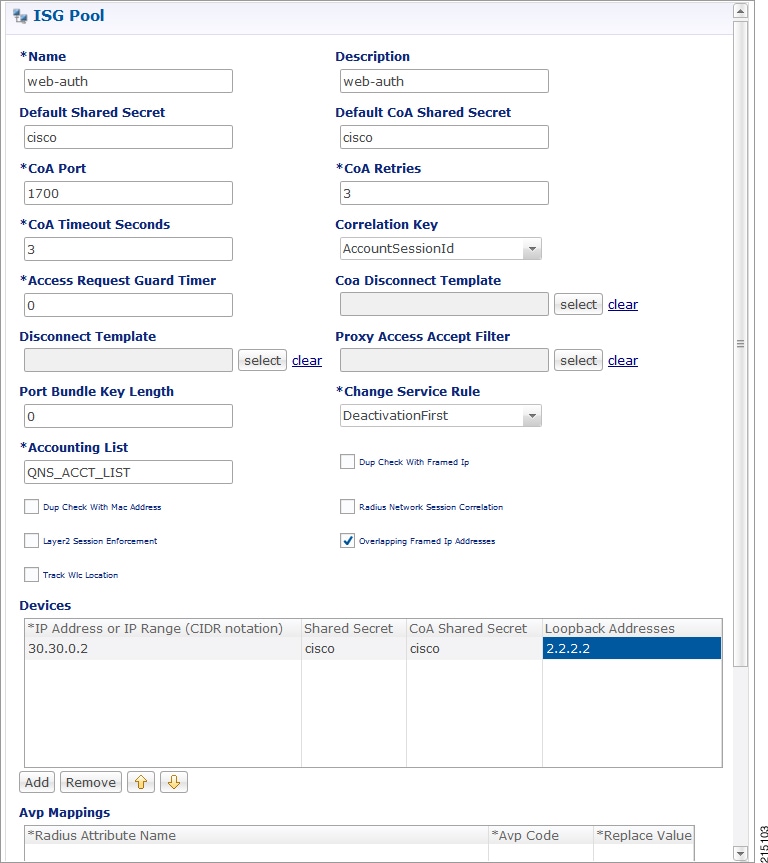Uncheck Overlapping Framed Ip Addresses
The image size is (768, 863).
347,541
